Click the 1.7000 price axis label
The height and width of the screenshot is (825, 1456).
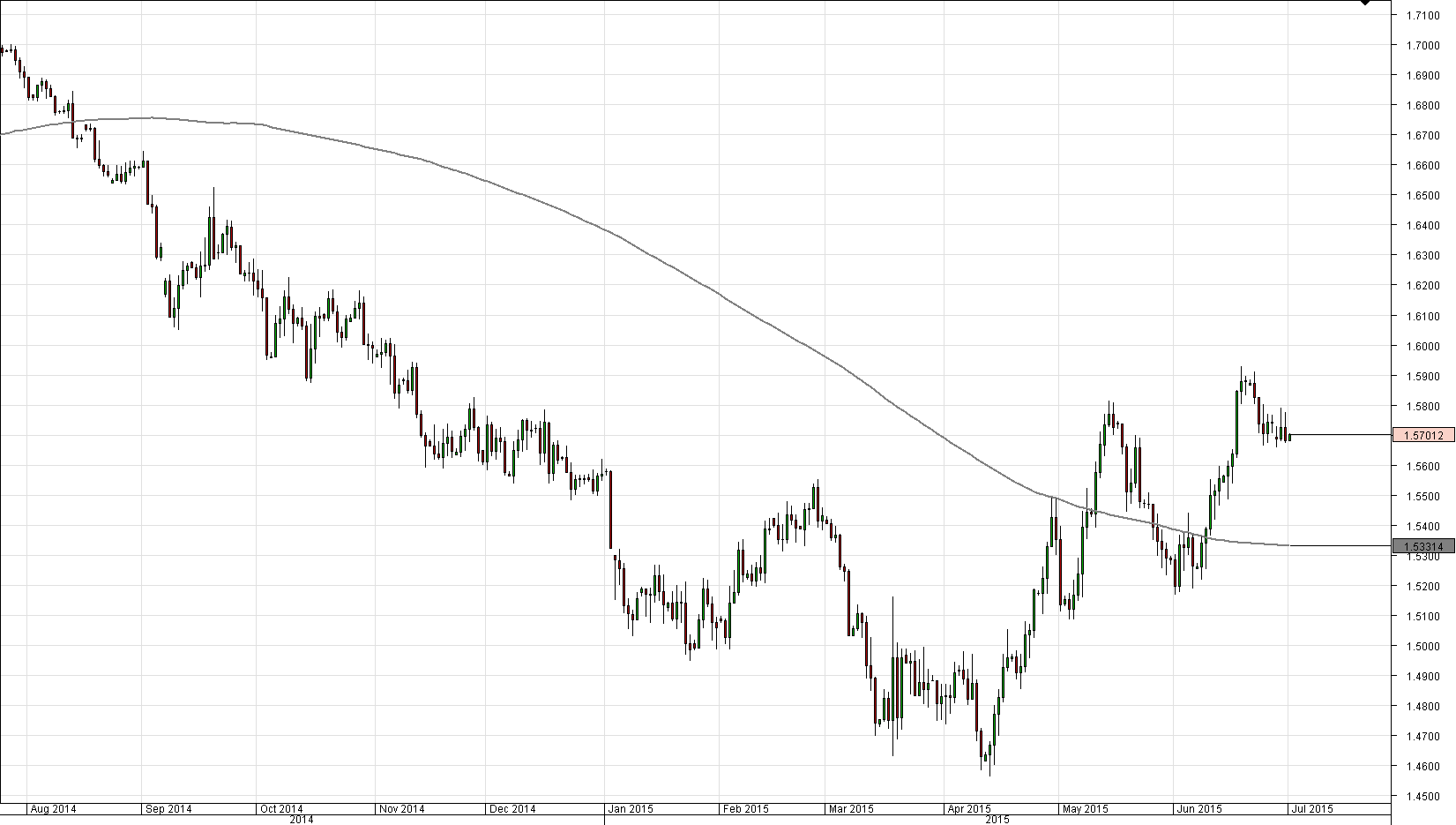(x=1424, y=45)
